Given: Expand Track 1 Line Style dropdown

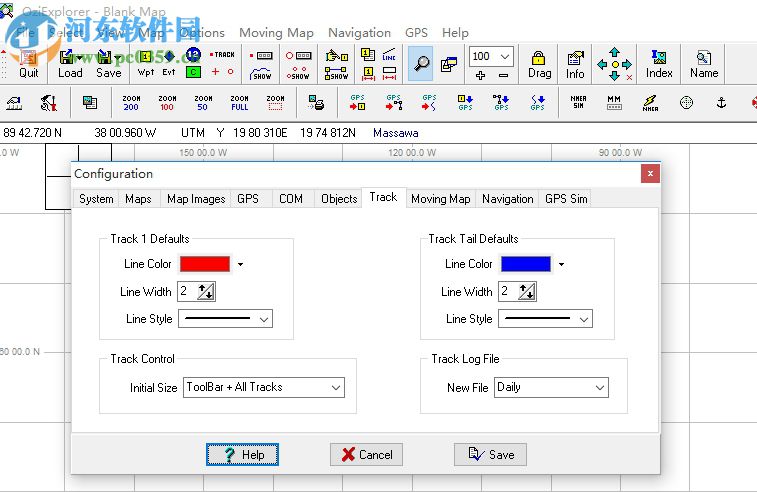Looking at the screenshot, I should (x=264, y=319).
